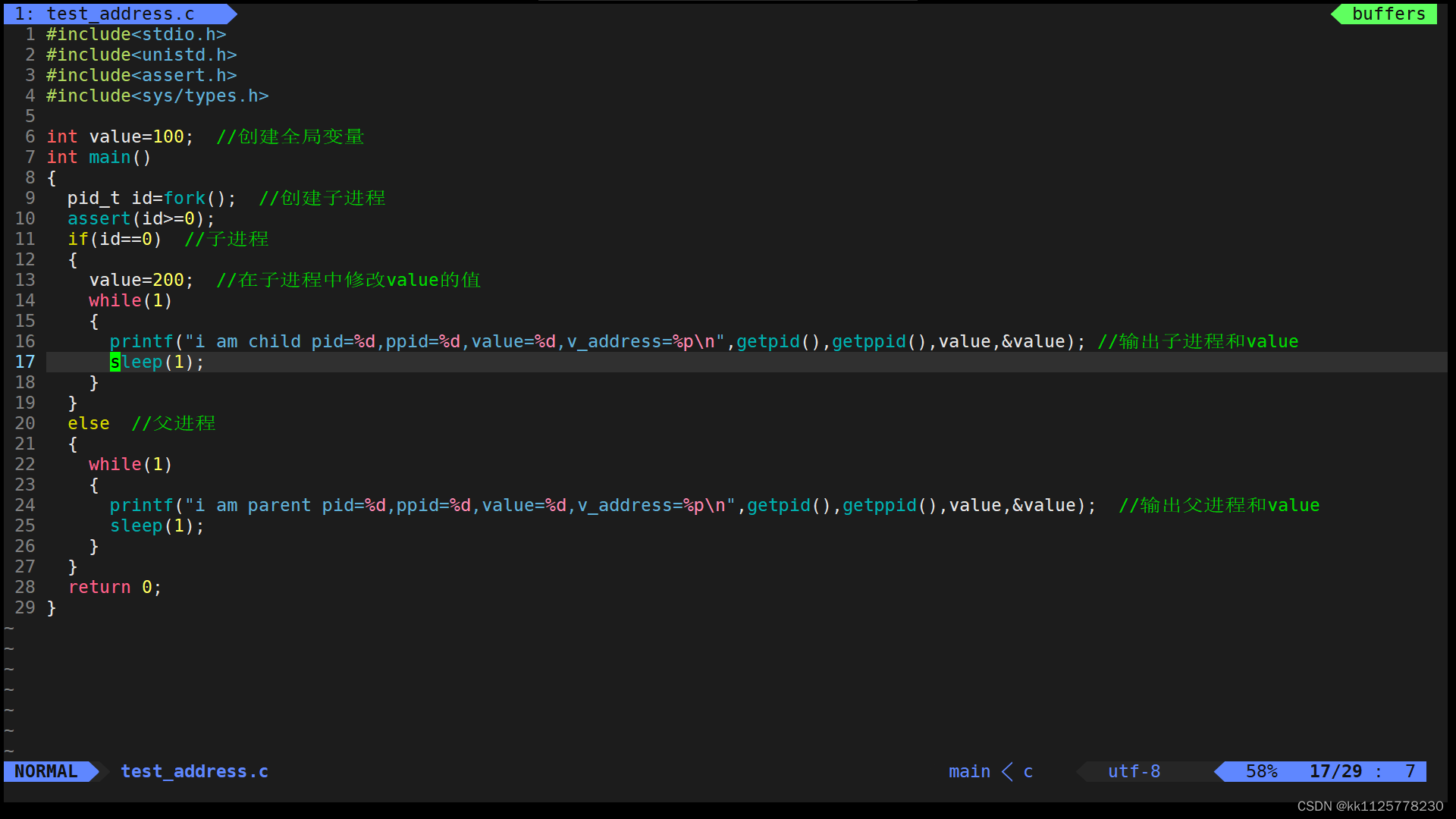1456x819 pixels.
Task: Click while(1) on line 22
Action: click(x=131, y=464)
